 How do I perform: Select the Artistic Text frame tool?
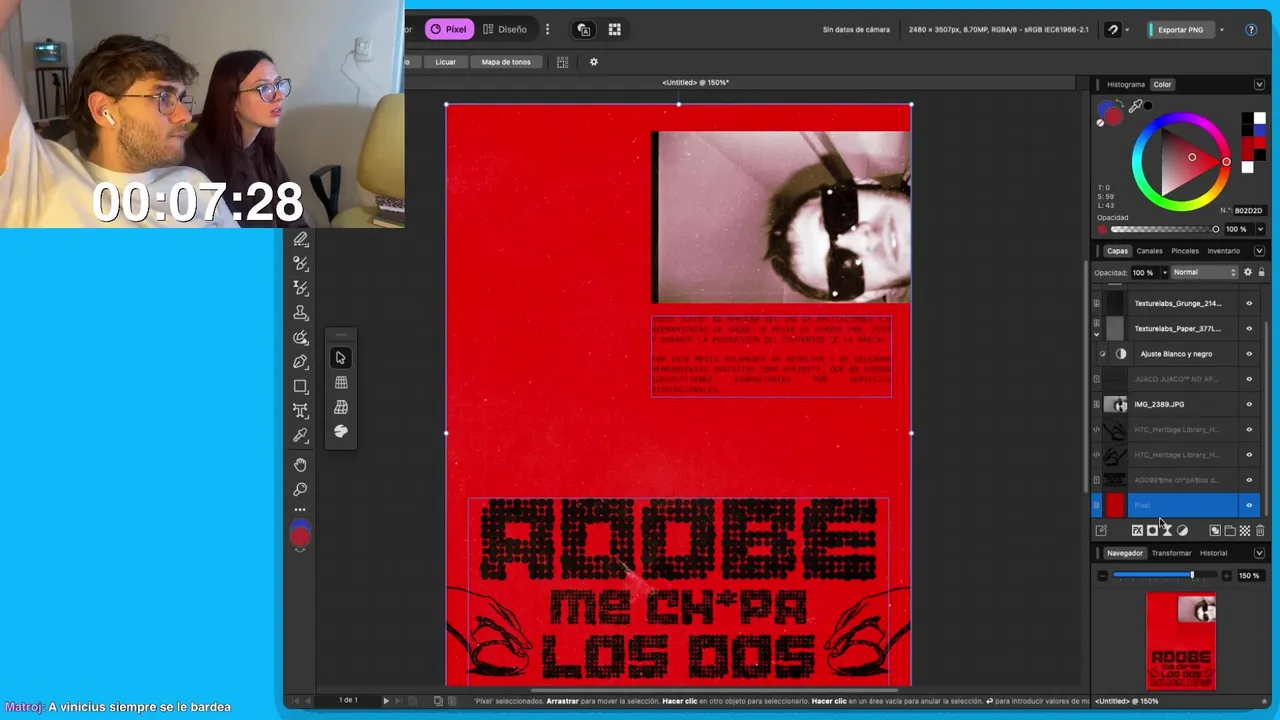(x=300, y=410)
